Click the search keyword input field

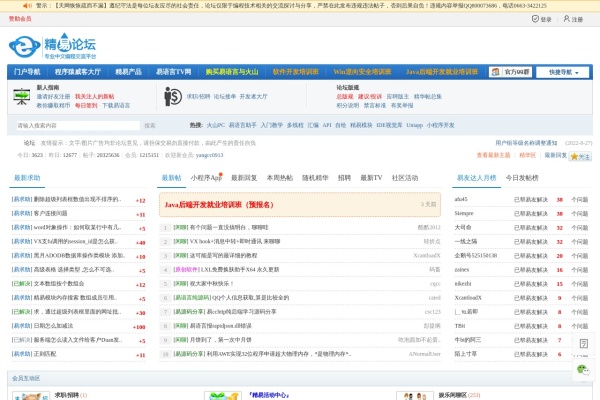click(75, 126)
